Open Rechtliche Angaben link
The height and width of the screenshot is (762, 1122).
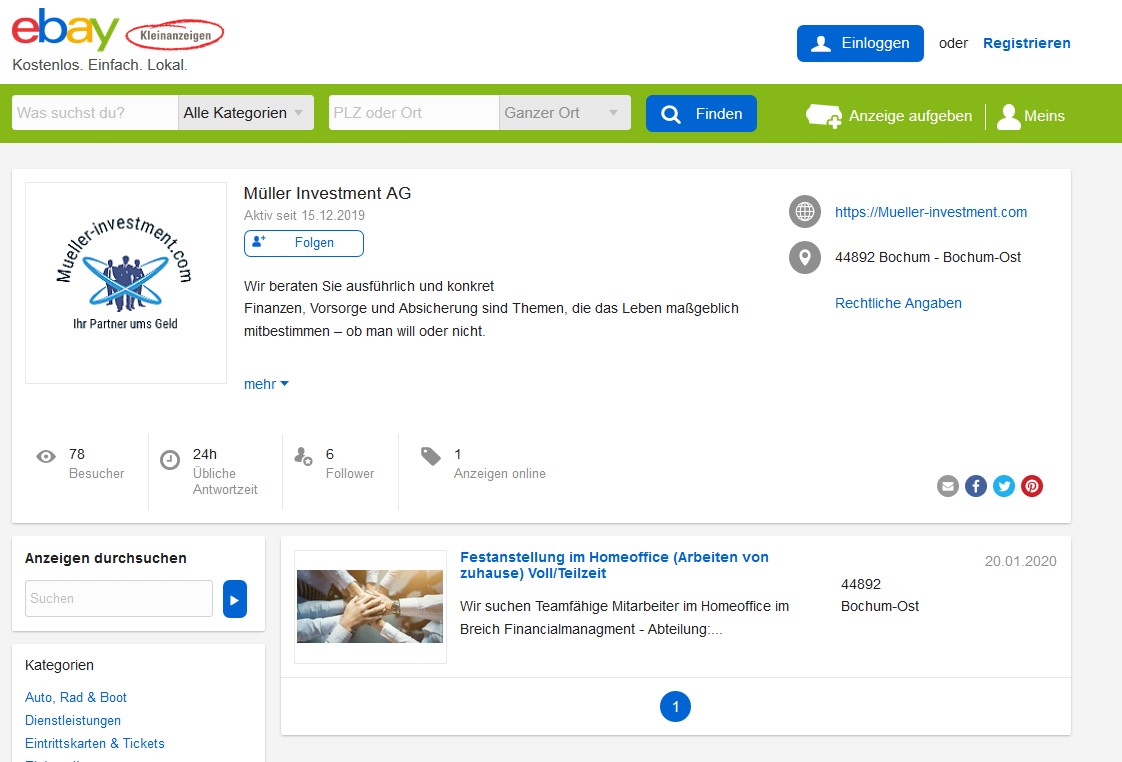pos(898,303)
